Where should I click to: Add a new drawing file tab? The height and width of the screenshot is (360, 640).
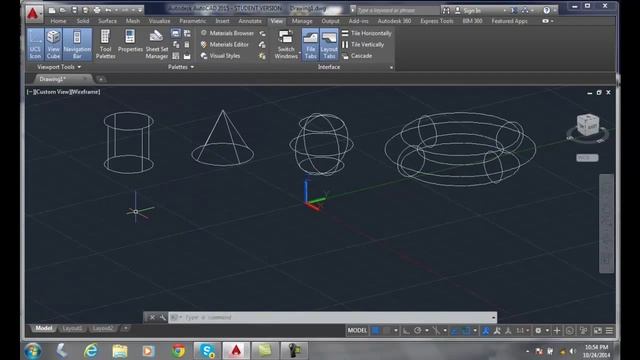coord(101,79)
